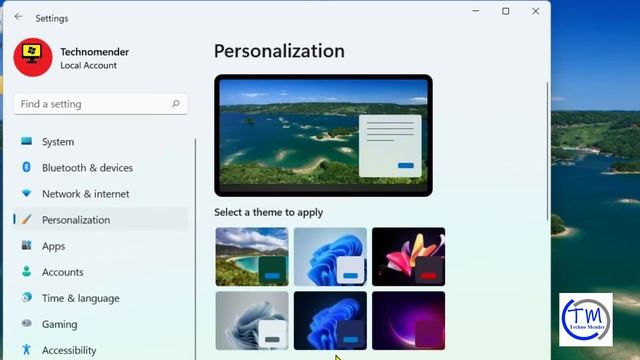The width and height of the screenshot is (640, 360).
Task: Click the Bluetooth icon in sidebar
Action: 27,167
